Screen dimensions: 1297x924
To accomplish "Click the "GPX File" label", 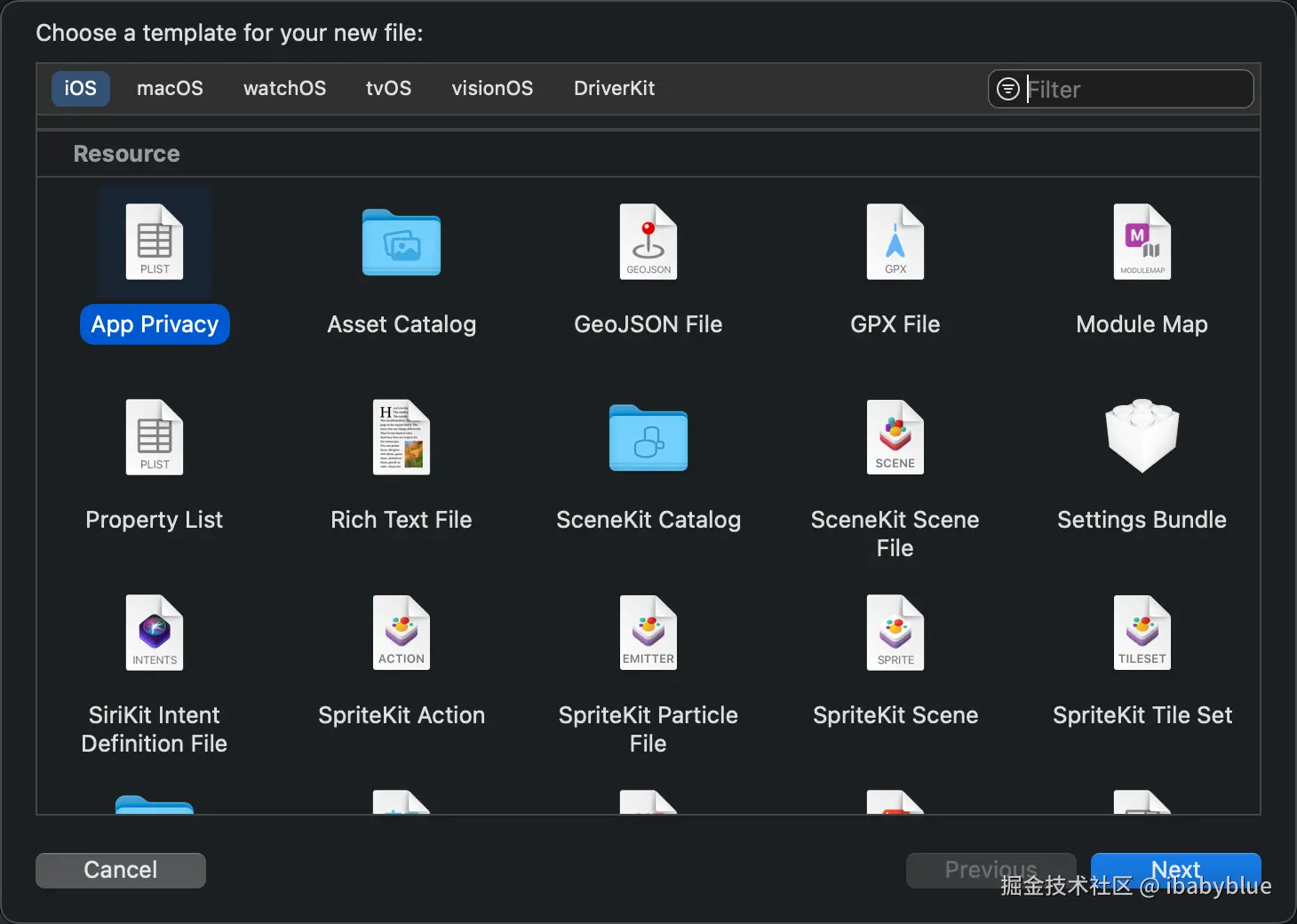I will 895,324.
